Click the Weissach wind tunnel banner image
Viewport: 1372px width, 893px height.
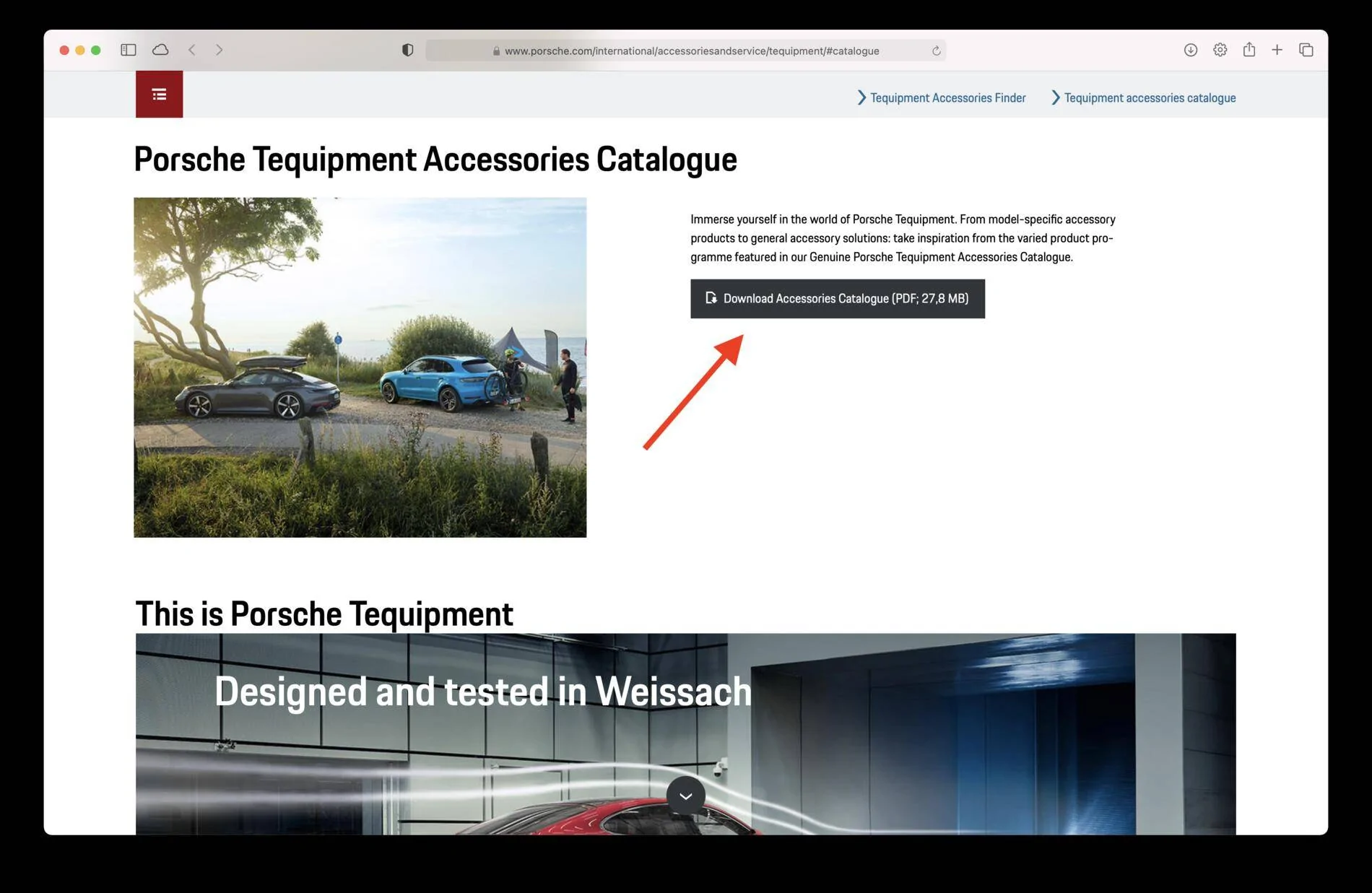pos(685,734)
